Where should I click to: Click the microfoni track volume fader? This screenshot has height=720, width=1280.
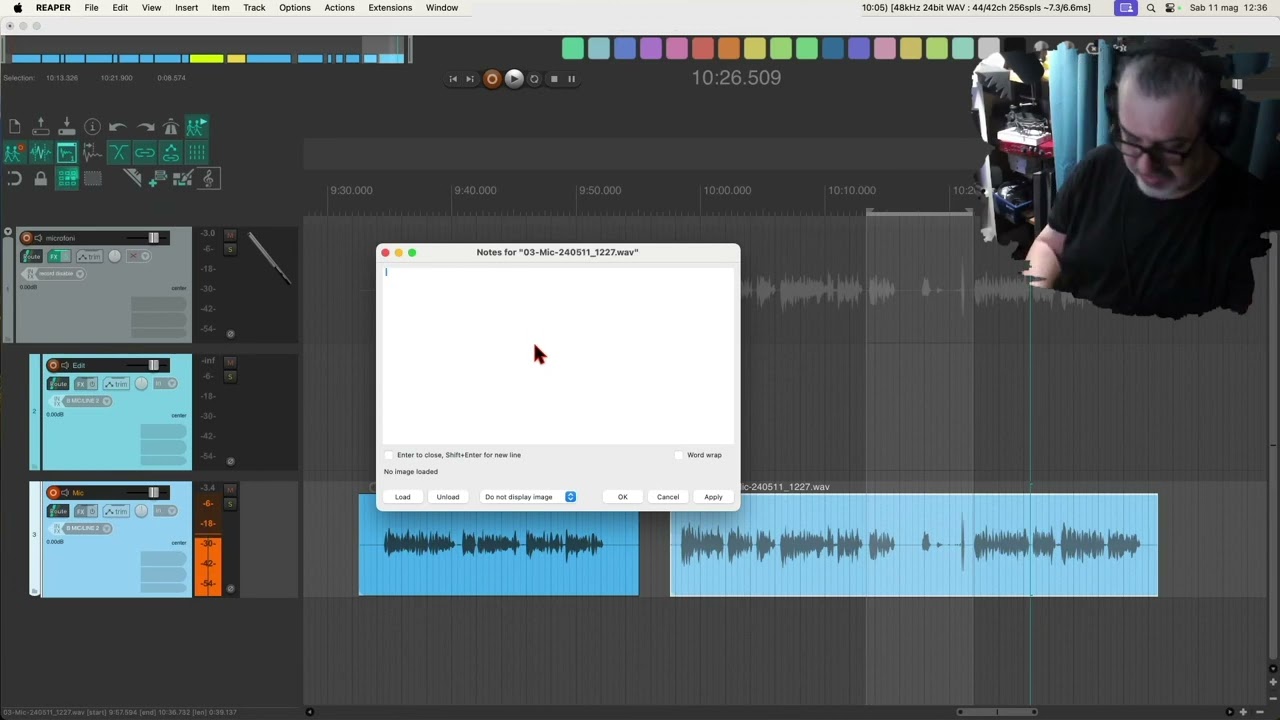154,238
